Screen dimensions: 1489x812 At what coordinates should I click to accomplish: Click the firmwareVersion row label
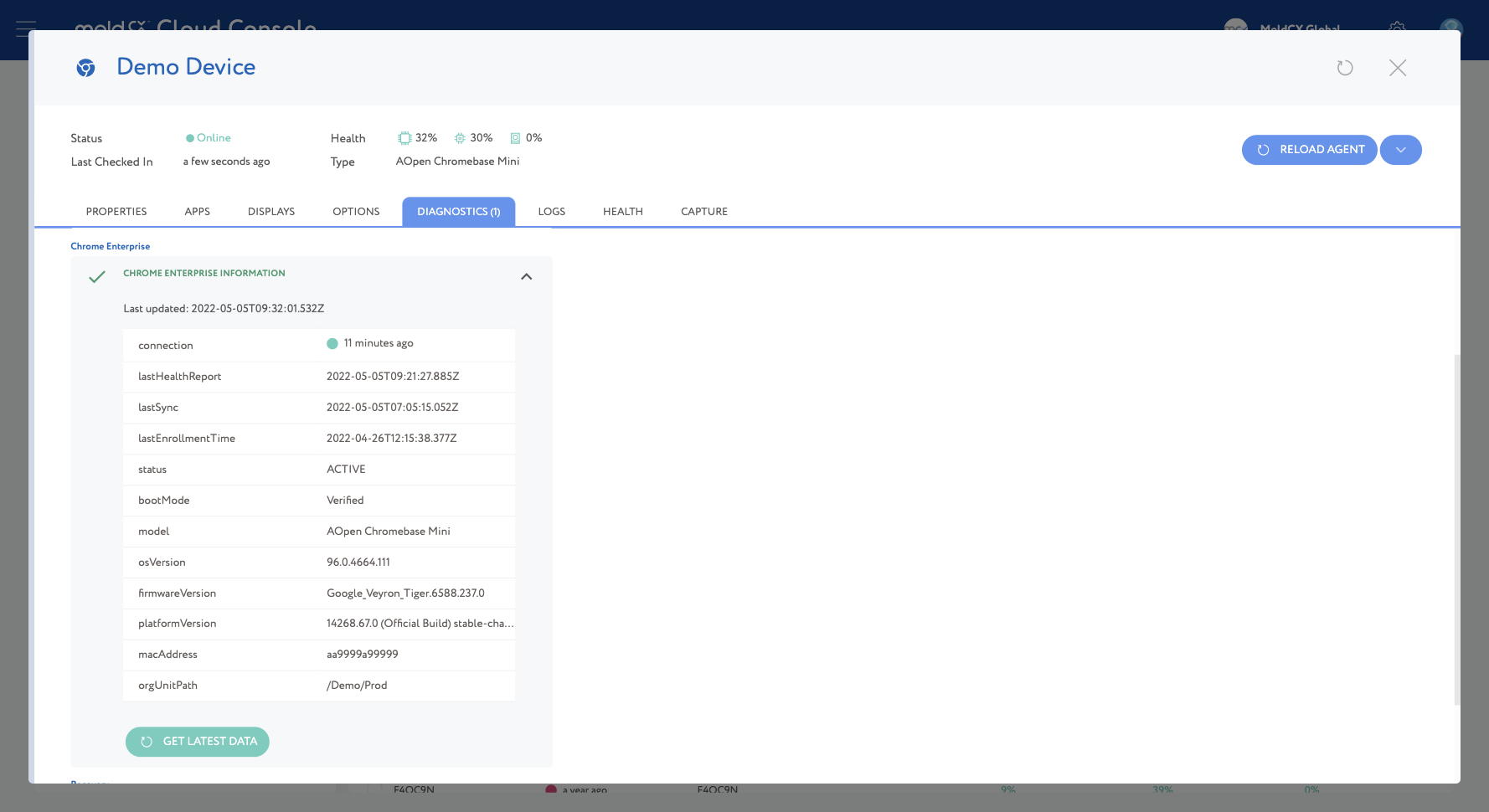pos(177,594)
